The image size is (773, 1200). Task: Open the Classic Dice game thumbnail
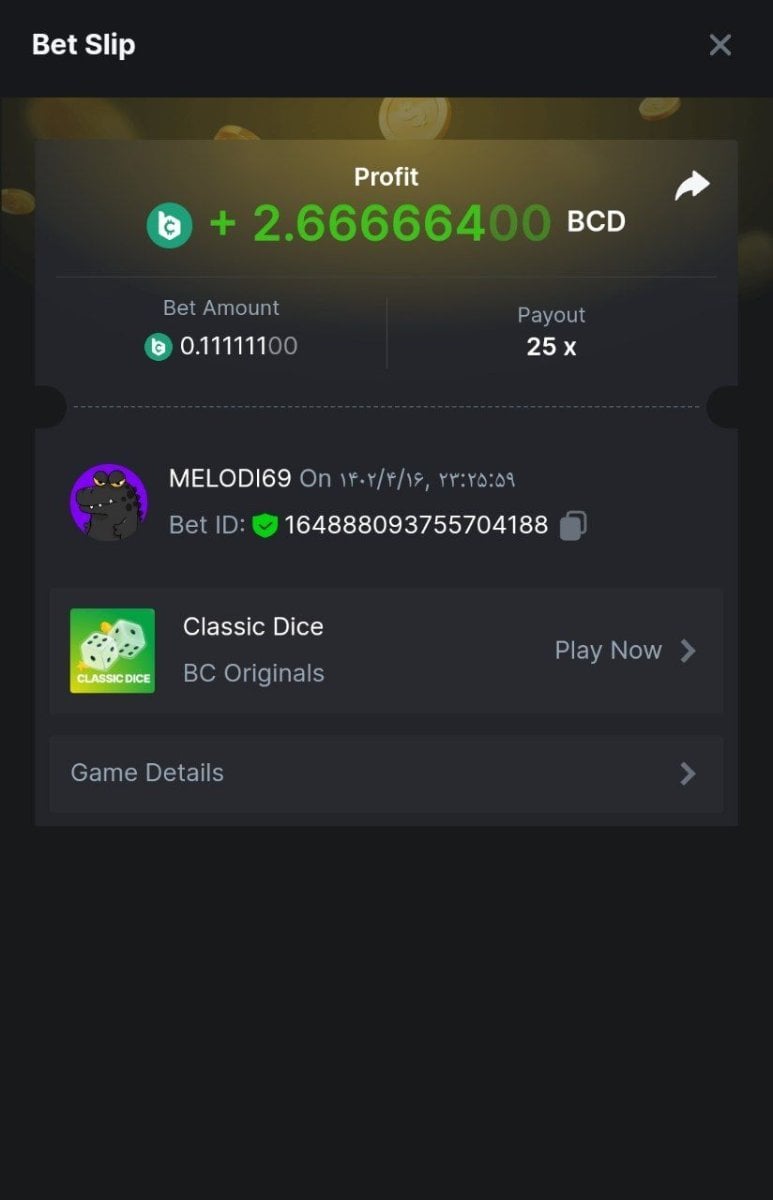pyautogui.click(x=112, y=651)
